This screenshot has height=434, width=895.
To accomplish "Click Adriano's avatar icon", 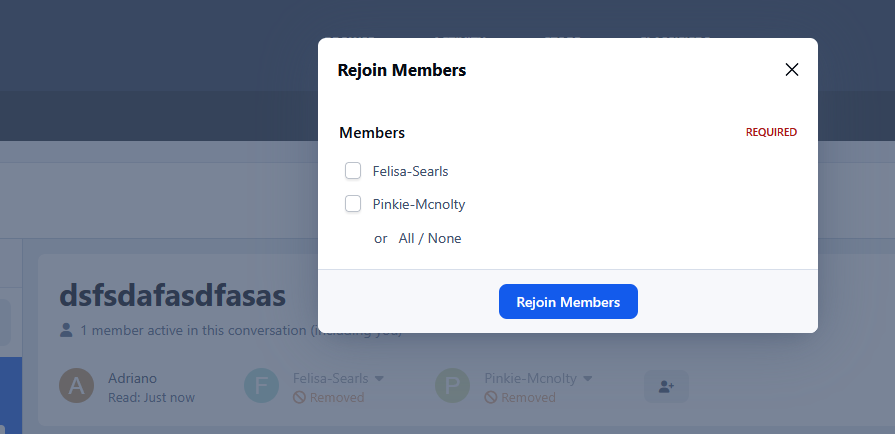I will tap(78, 386).
